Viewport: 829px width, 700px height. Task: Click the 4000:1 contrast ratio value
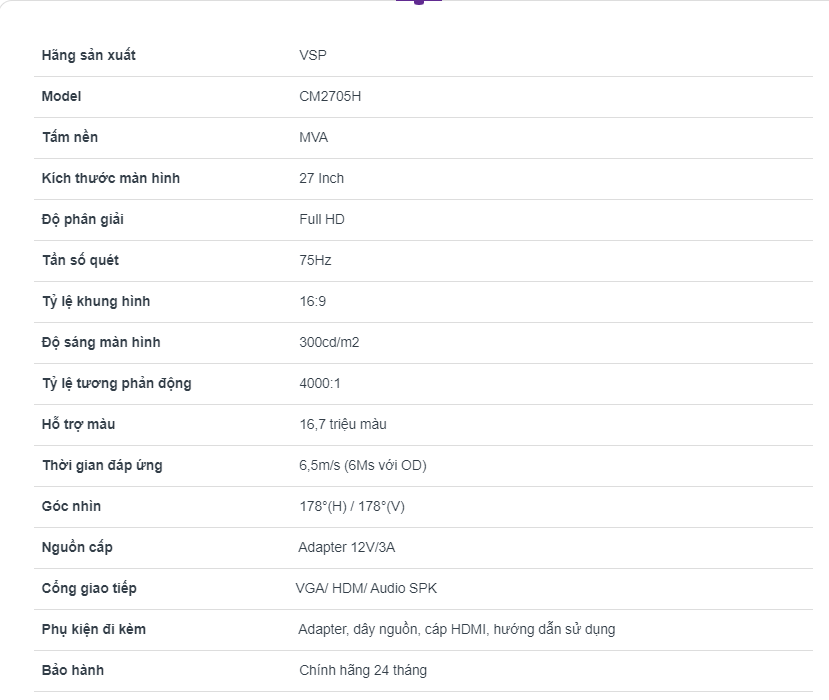[x=320, y=383]
